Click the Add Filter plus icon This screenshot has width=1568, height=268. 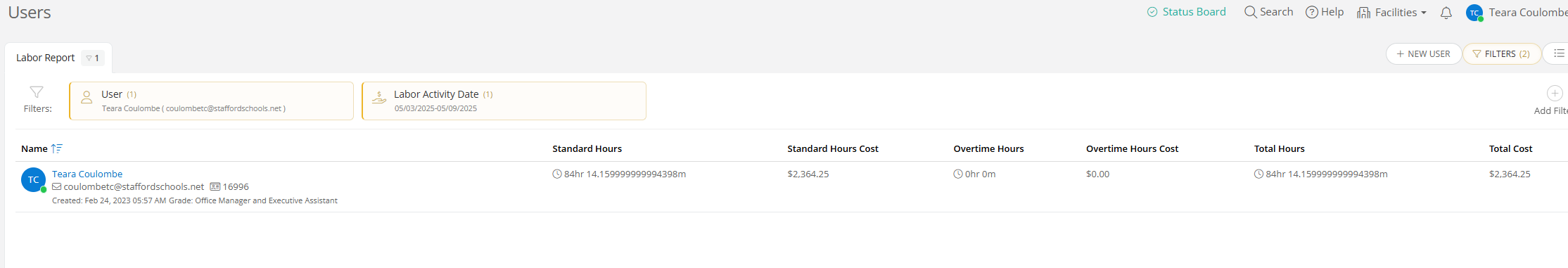coord(1554,93)
